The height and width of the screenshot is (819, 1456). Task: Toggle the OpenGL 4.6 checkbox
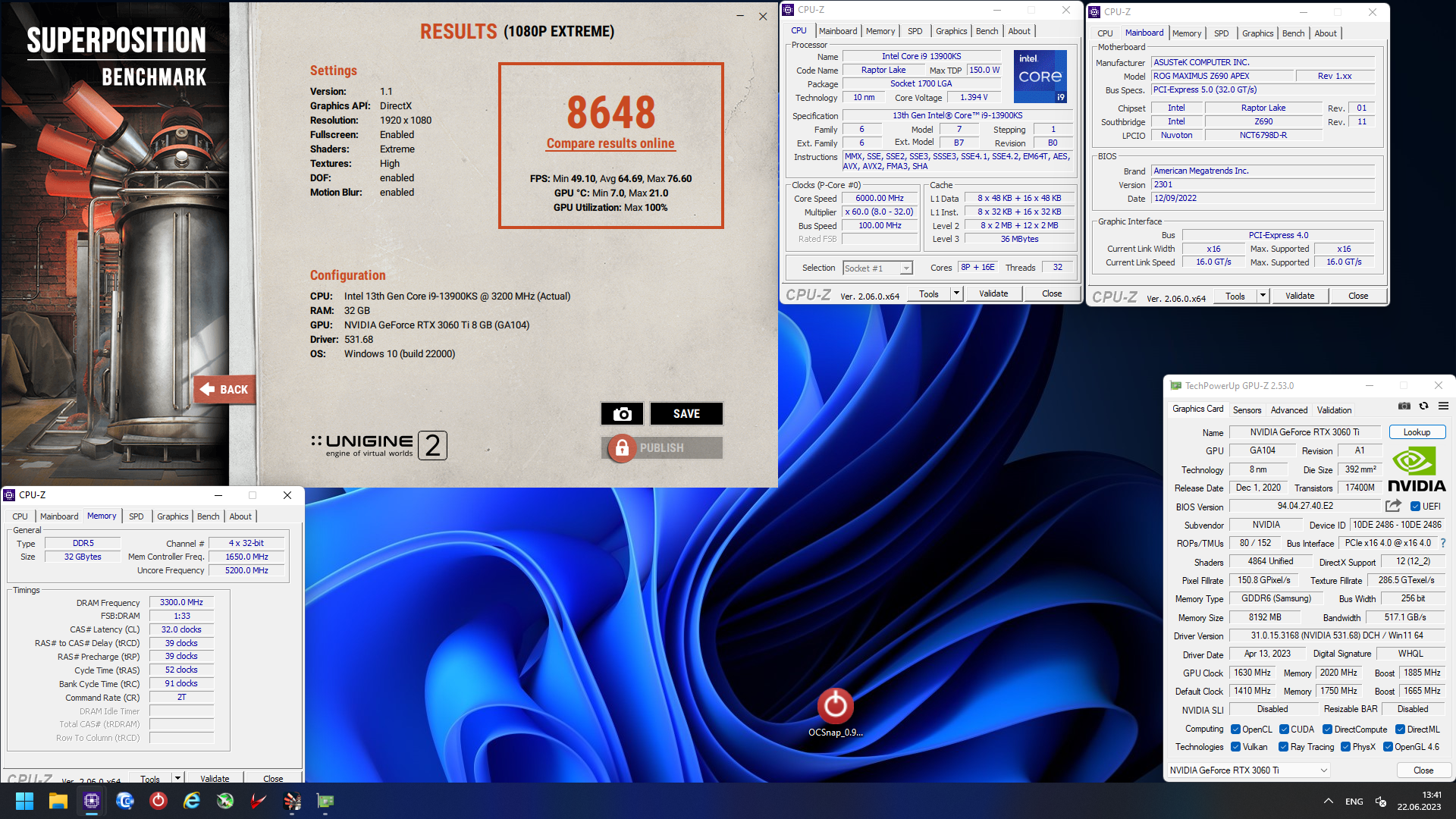point(1388,747)
